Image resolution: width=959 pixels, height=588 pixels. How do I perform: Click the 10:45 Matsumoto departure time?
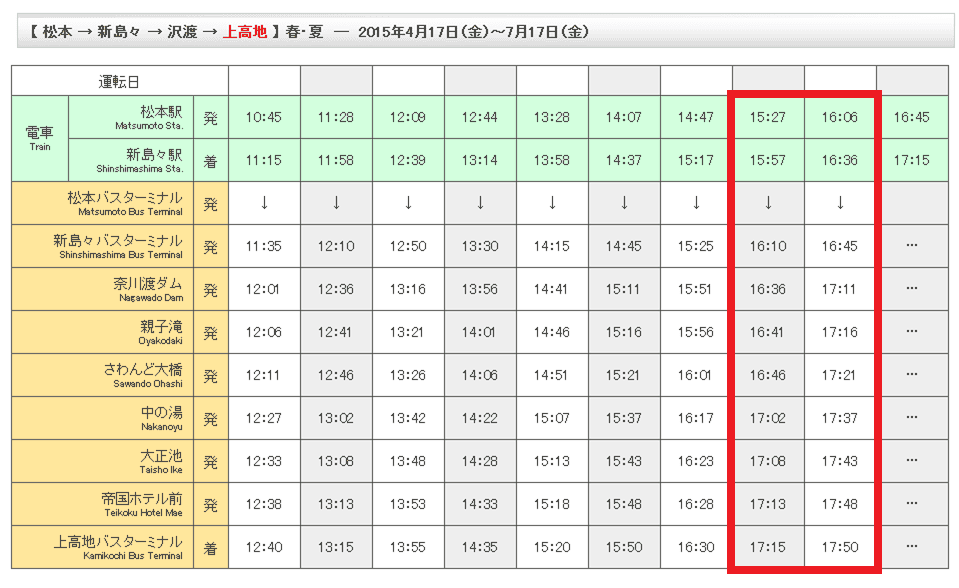(x=264, y=117)
